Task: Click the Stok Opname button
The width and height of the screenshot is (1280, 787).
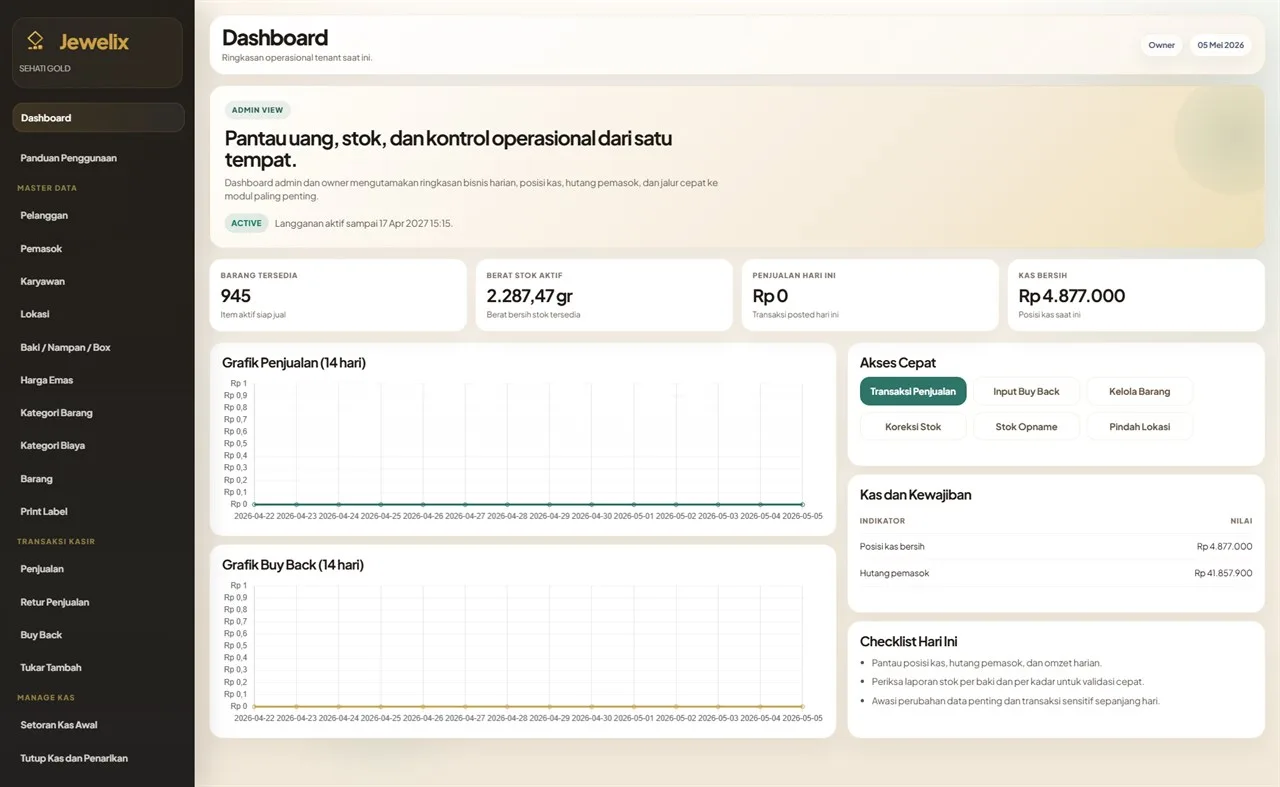Action: pyautogui.click(x=1026, y=426)
